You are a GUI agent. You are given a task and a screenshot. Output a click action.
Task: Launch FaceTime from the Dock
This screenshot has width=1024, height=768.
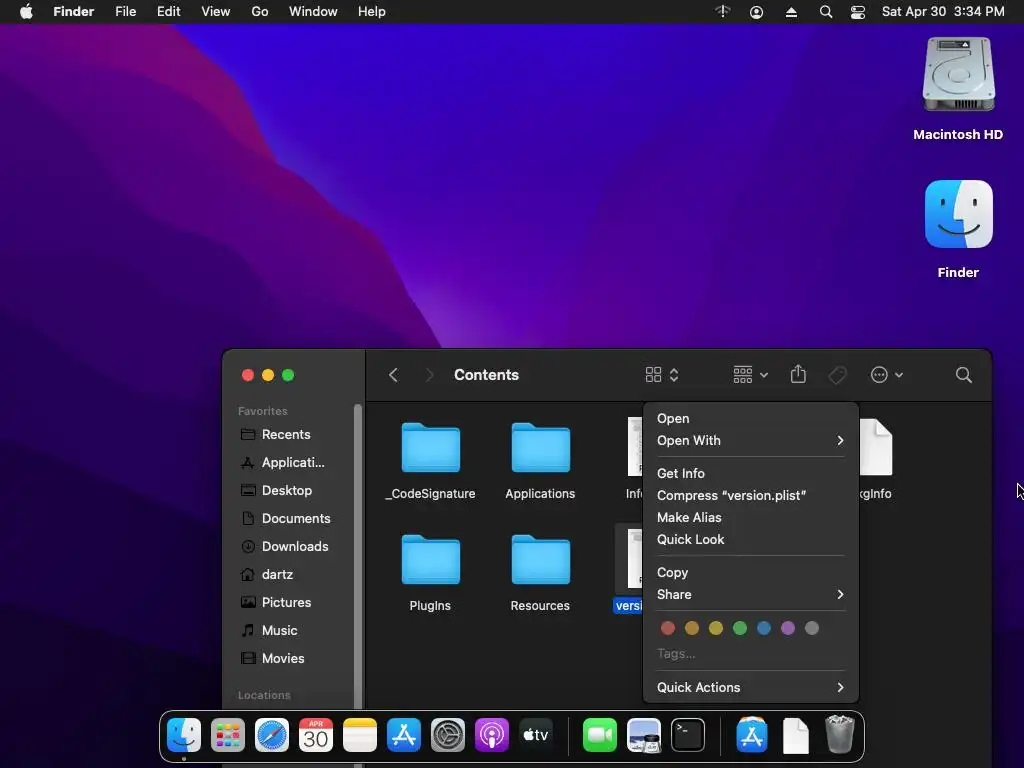coord(600,735)
